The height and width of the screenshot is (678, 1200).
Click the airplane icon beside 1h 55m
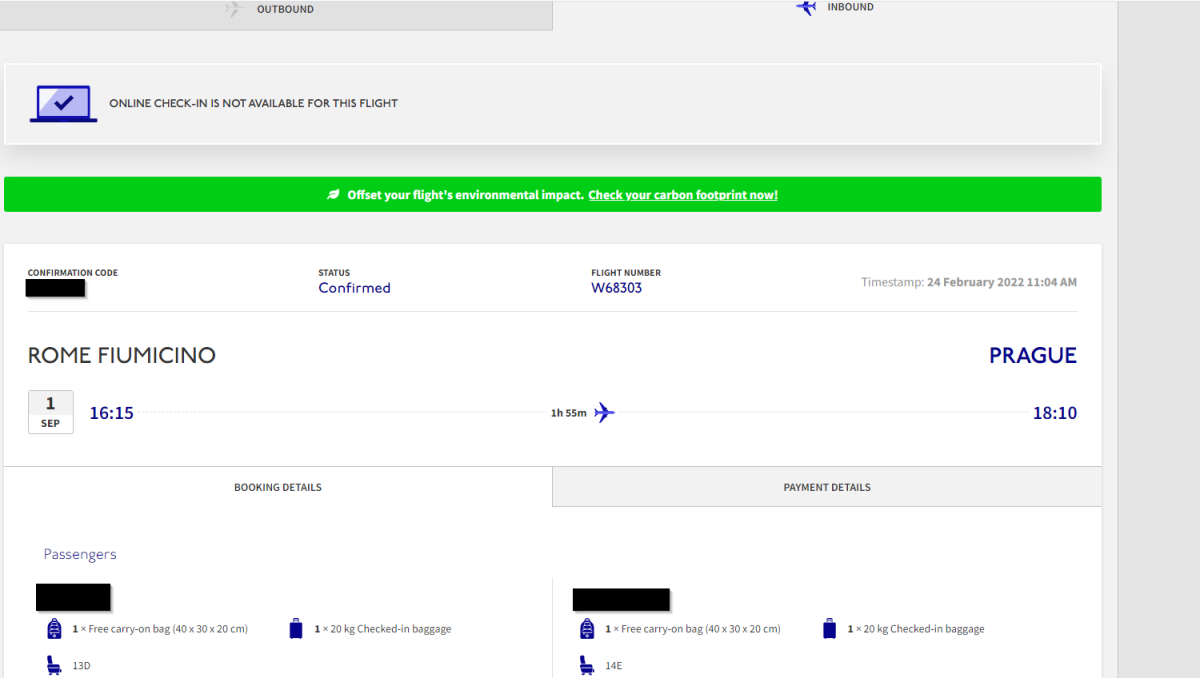point(604,413)
